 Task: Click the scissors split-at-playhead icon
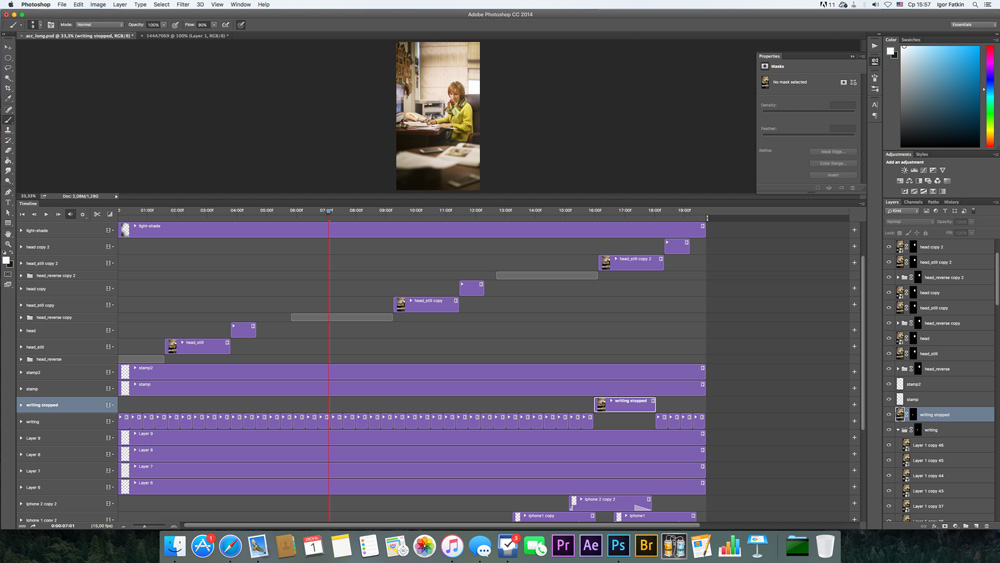click(97, 214)
